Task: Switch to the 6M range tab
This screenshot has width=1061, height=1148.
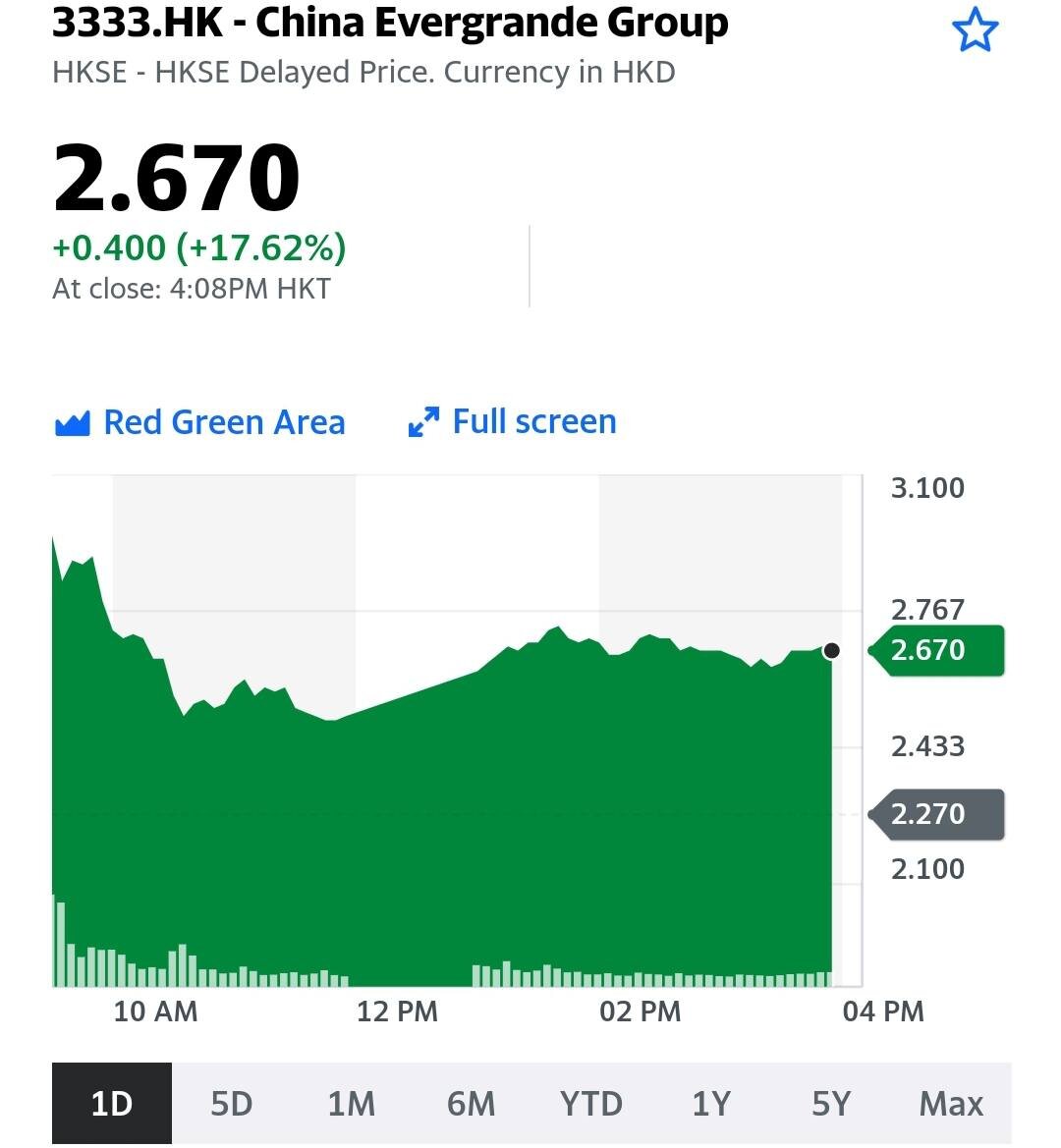Action: point(472,1104)
